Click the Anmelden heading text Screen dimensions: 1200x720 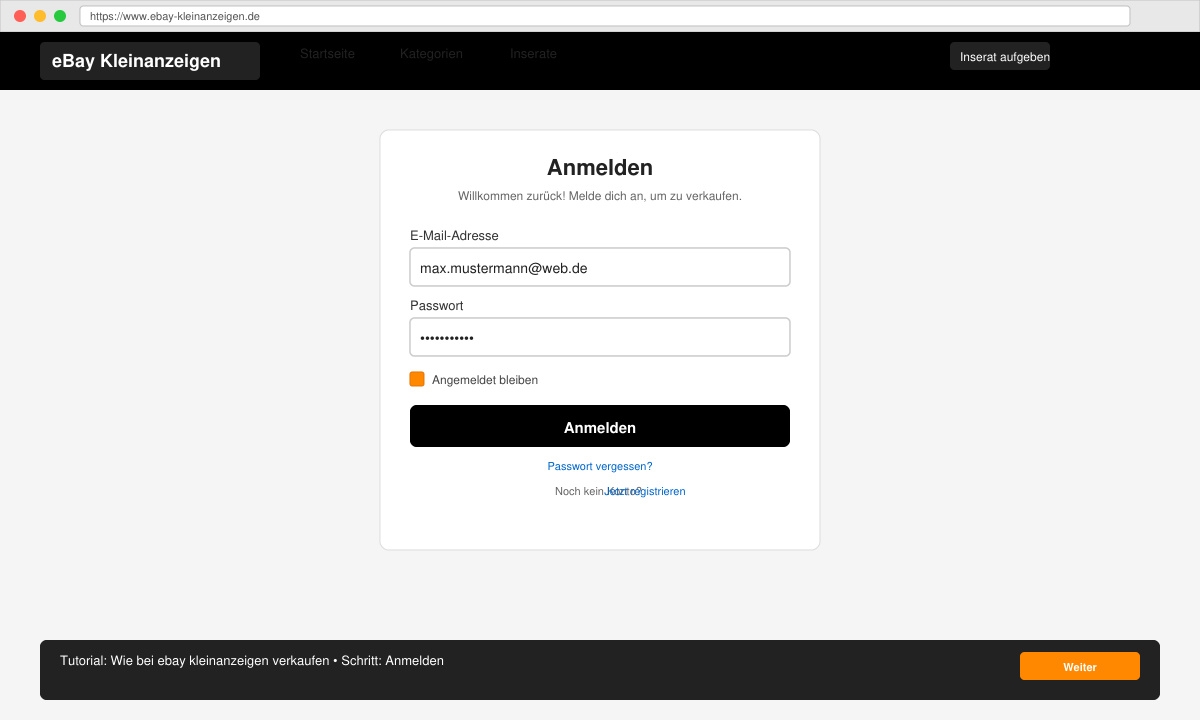tap(600, 167)
